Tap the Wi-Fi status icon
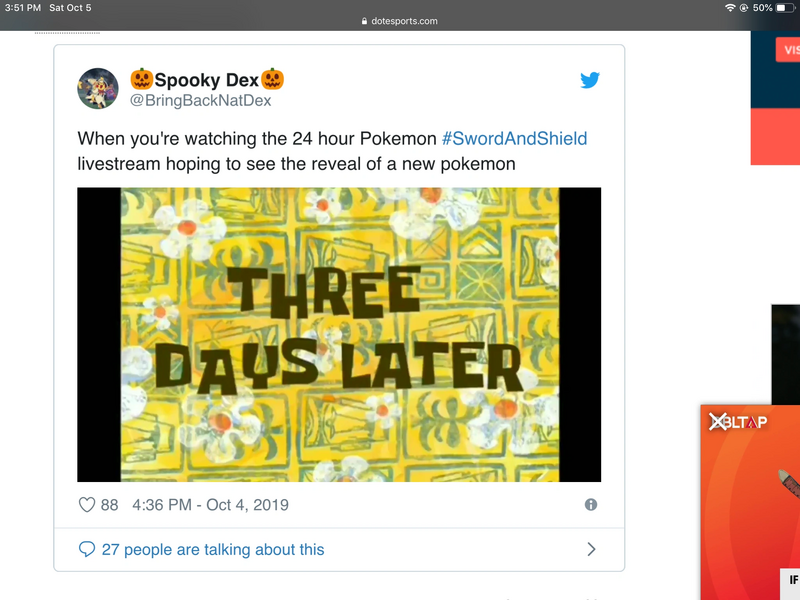 pos(730,8)
